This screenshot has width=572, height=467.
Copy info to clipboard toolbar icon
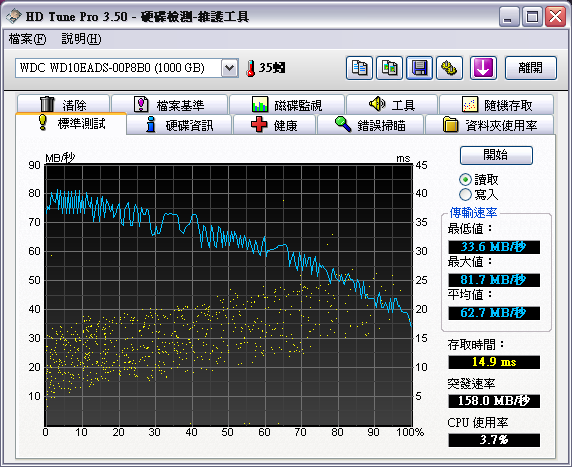359,68
